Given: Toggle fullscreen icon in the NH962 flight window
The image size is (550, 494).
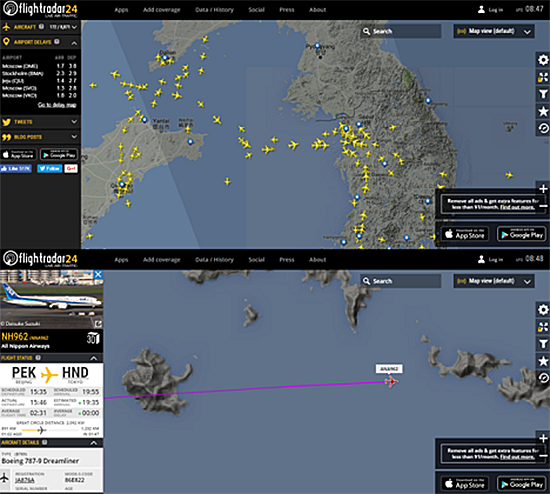Looking at the screenshot, I should (x=543, y=327).
